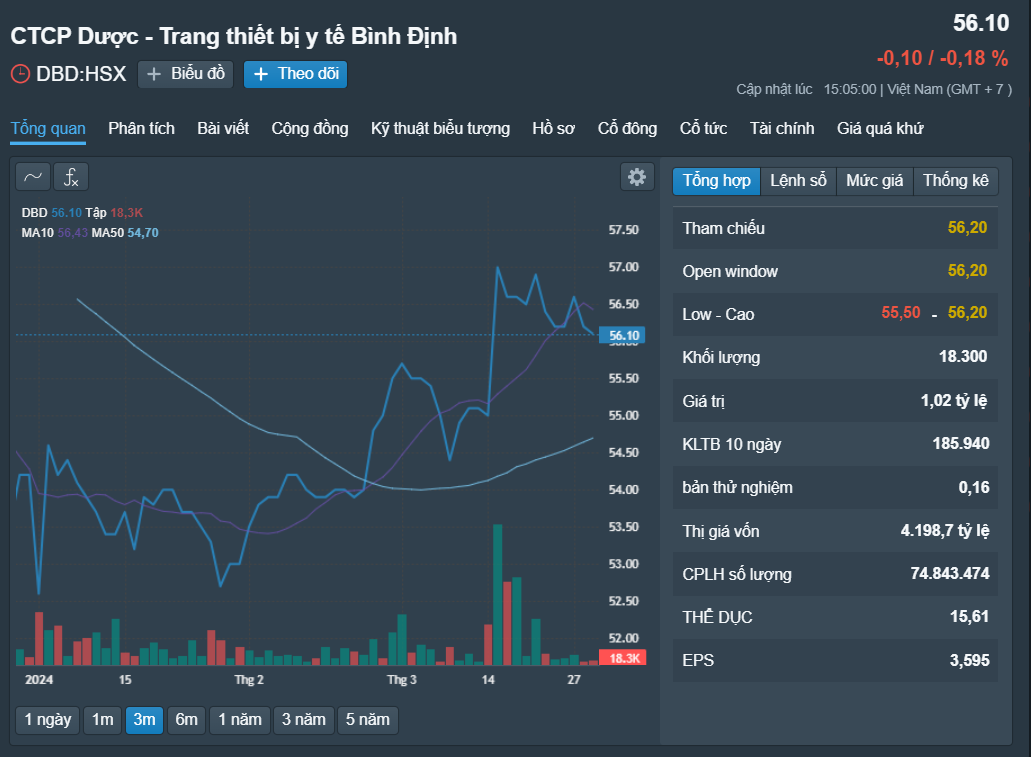Click the MA10 legend value 56,43
The image size is (1031, 757).
(72, 233)
